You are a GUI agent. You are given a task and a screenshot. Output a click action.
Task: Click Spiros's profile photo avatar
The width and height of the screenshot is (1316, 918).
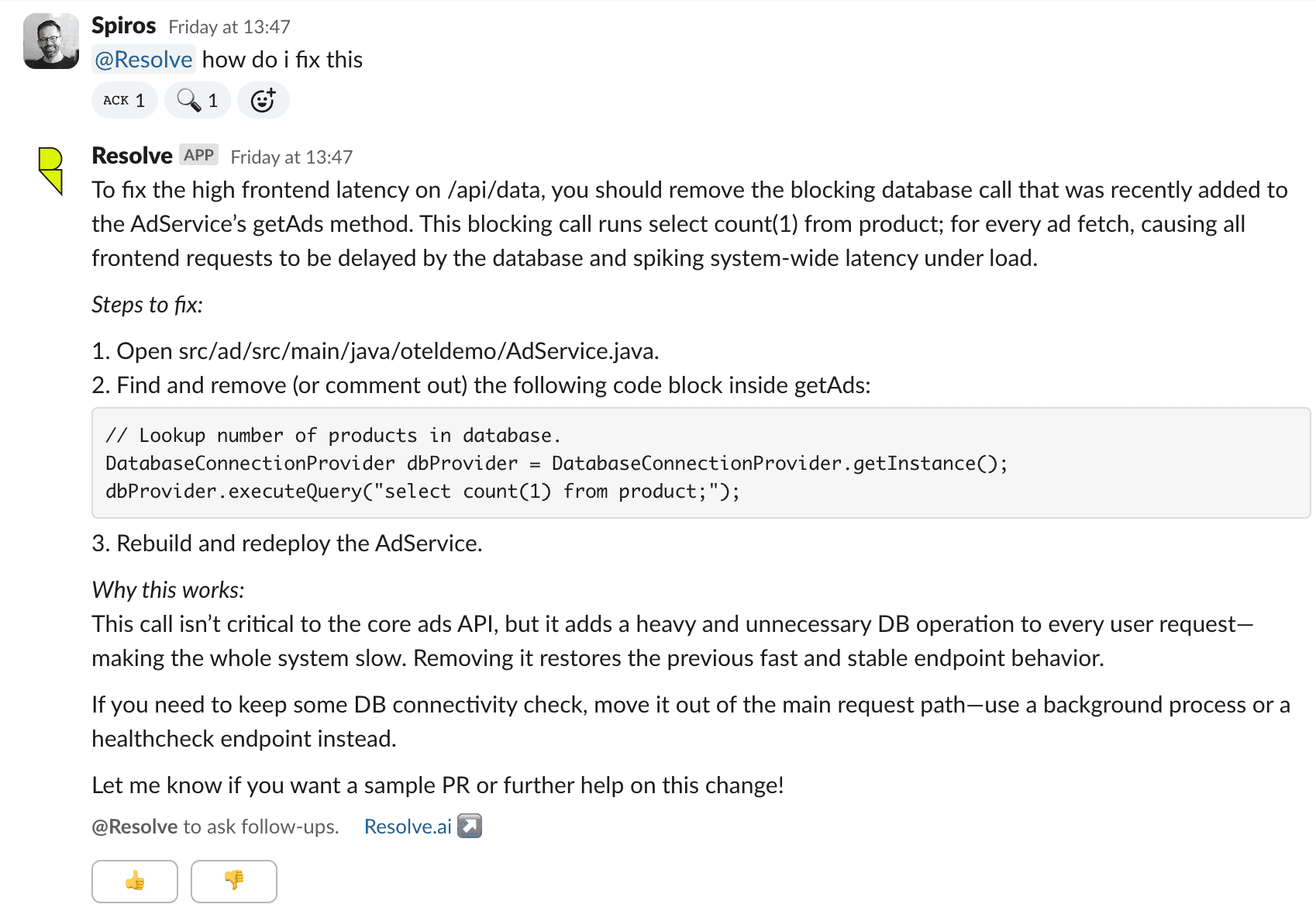pos(51,41)
